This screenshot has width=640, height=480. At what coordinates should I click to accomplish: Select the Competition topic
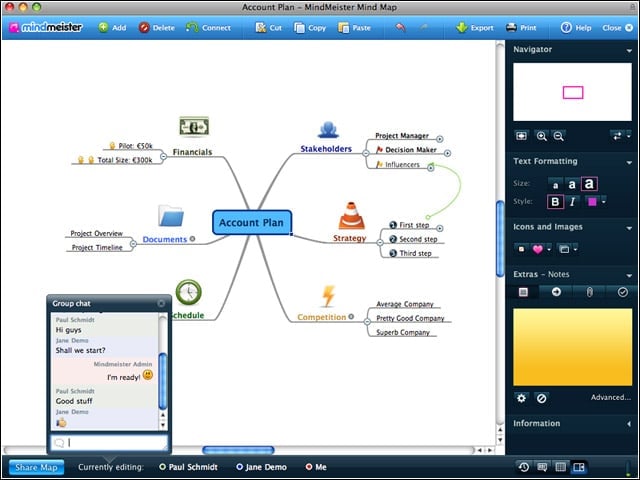(322, 317)
